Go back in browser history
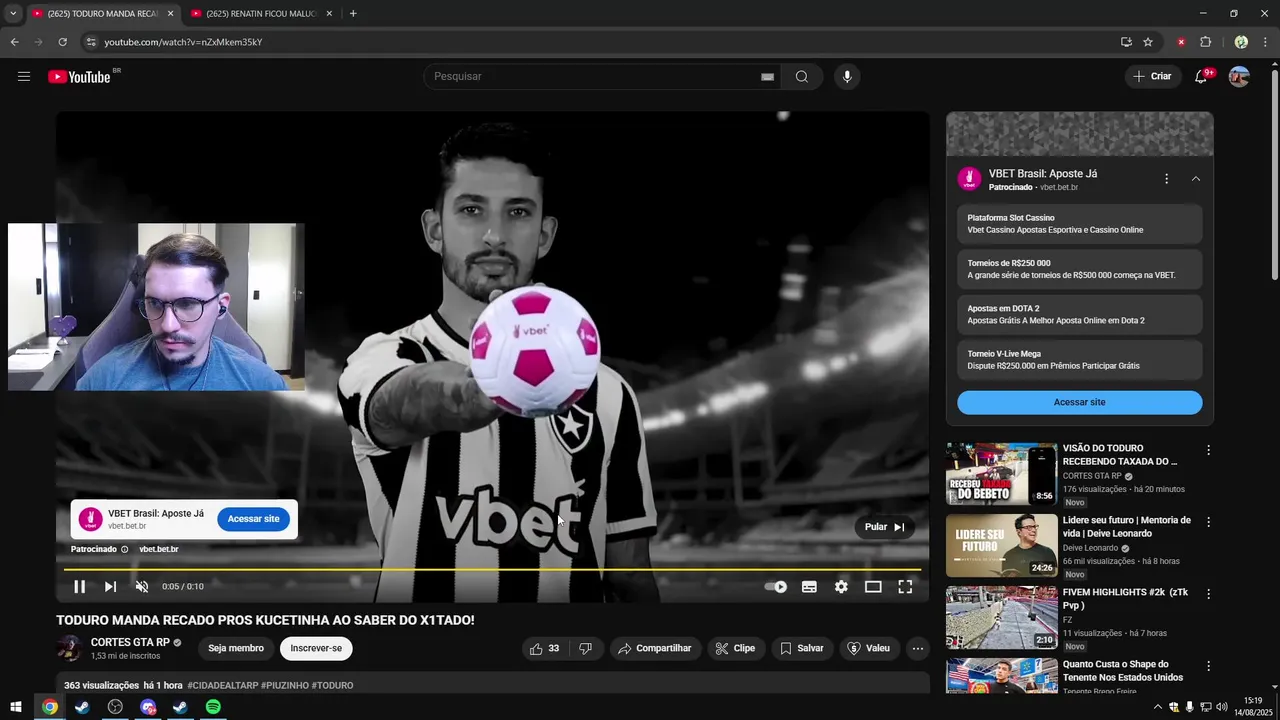1280x720 pixels. pos(14,42)
